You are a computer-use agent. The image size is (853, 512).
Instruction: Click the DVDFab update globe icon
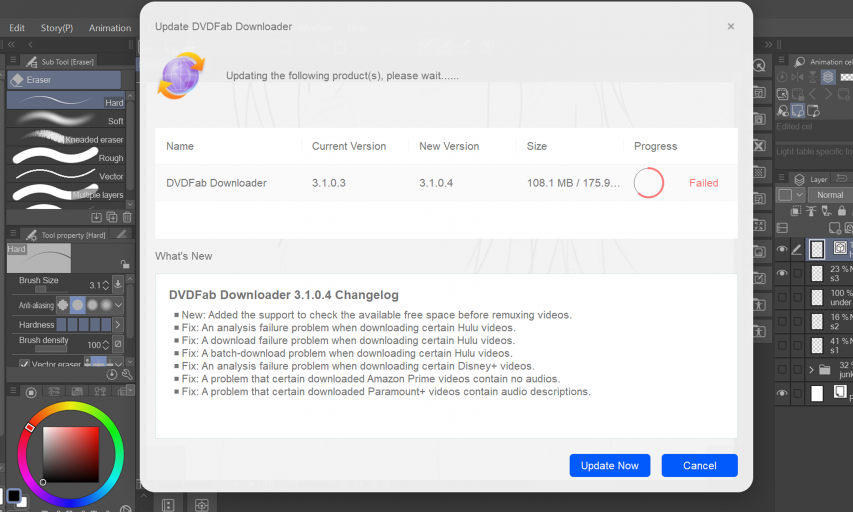(x=181, y=76)
